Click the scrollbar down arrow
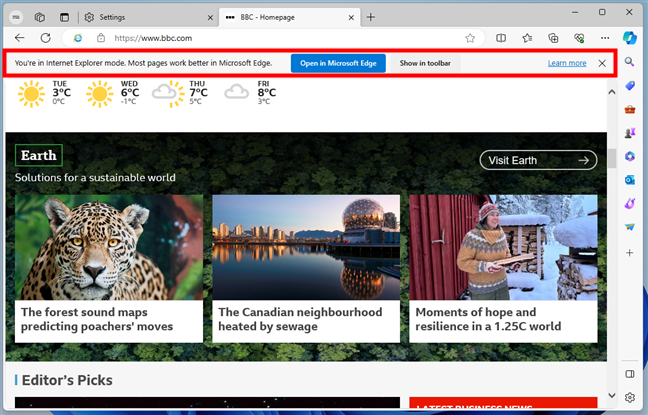Screen dimensions: 648x415 tap(612, 396)
